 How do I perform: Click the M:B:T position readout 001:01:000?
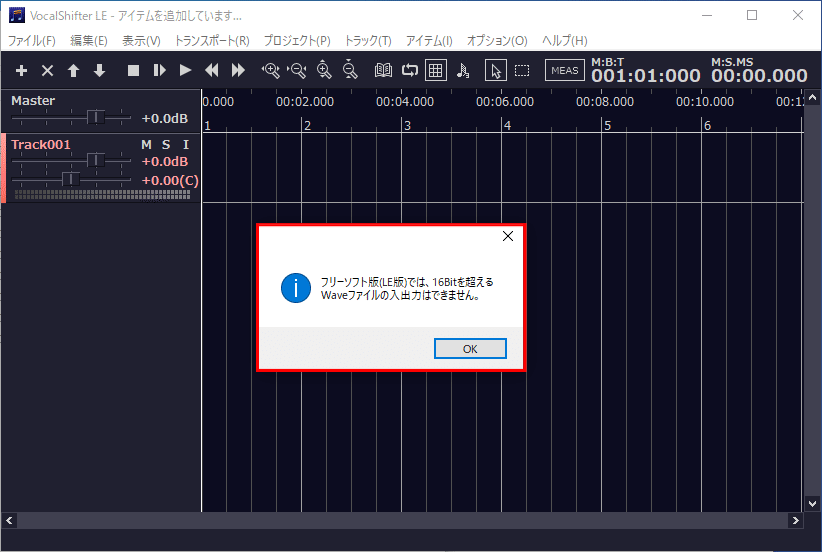(645, 76)
